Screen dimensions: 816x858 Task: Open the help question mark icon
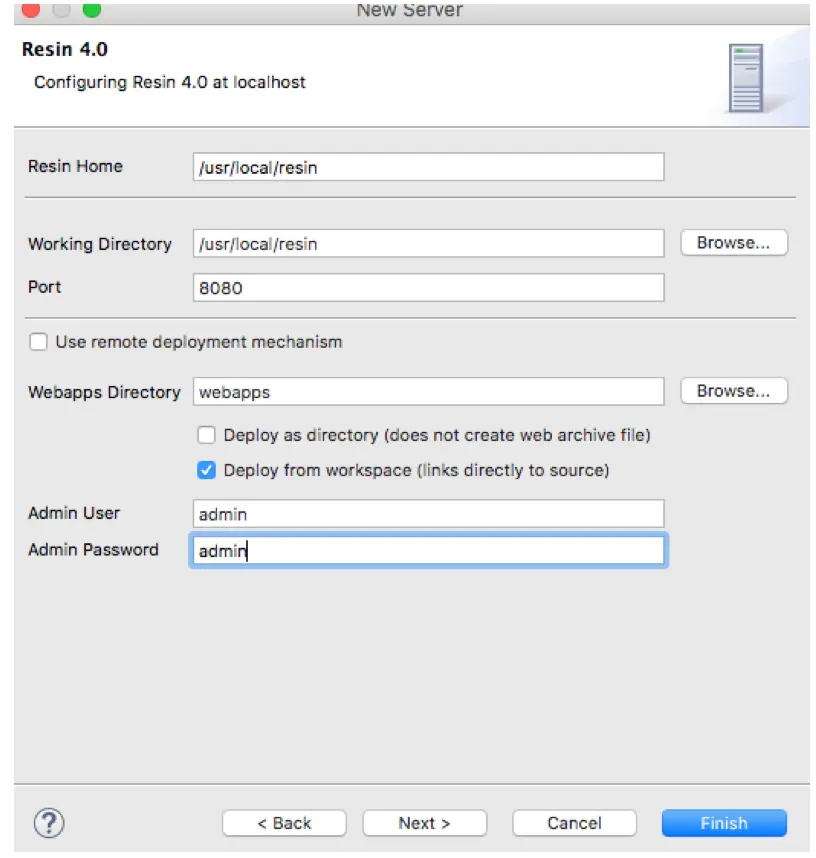pos(49,822)
